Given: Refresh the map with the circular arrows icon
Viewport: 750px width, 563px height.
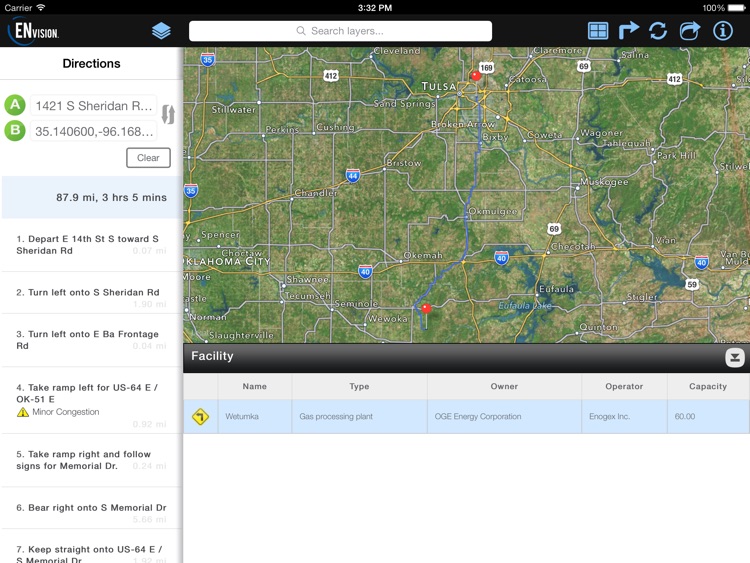Looking at the screenshot, I should tap(658, 31).
